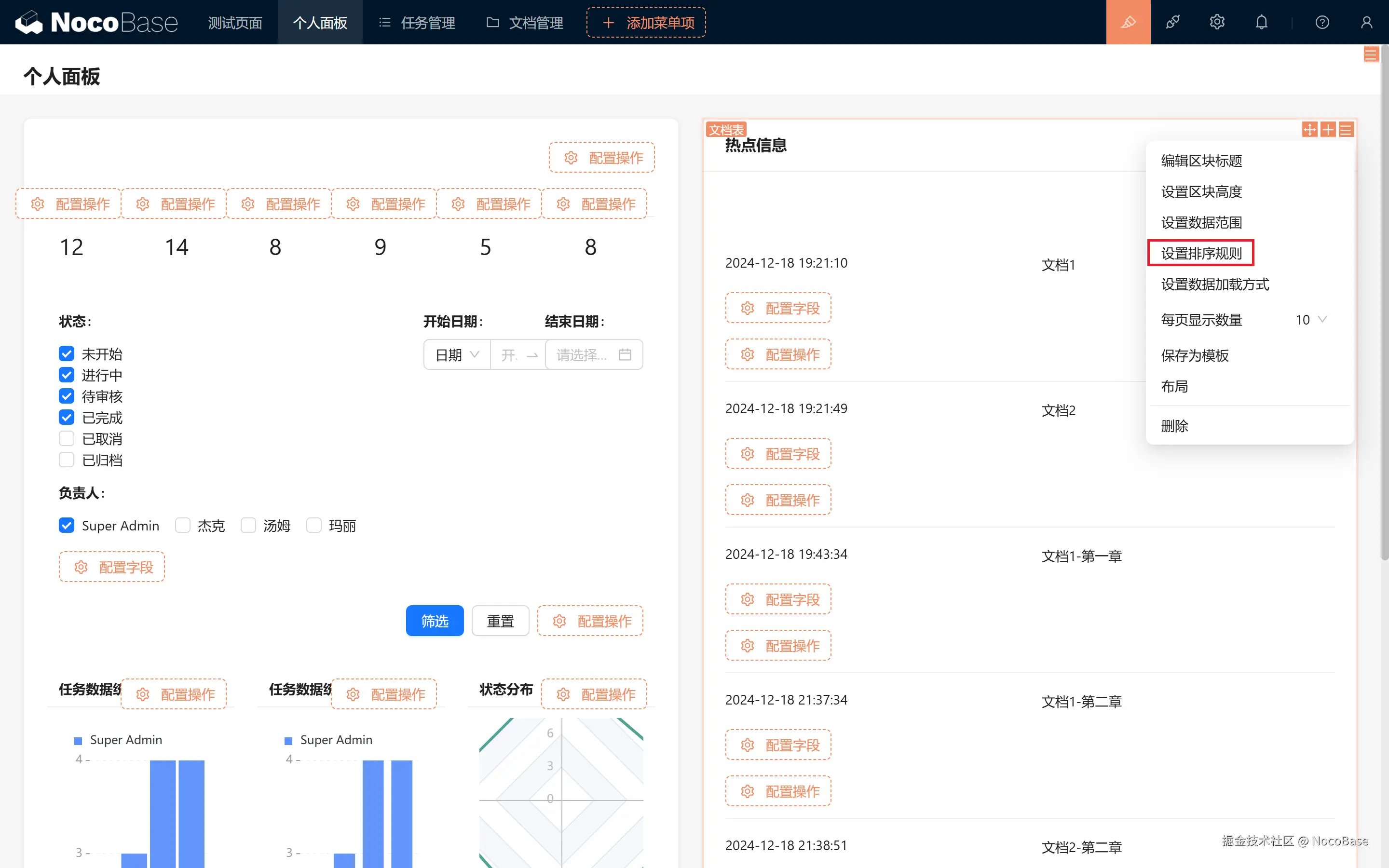Enable the 已取消 status checkbox

click(x=67, y=439)
